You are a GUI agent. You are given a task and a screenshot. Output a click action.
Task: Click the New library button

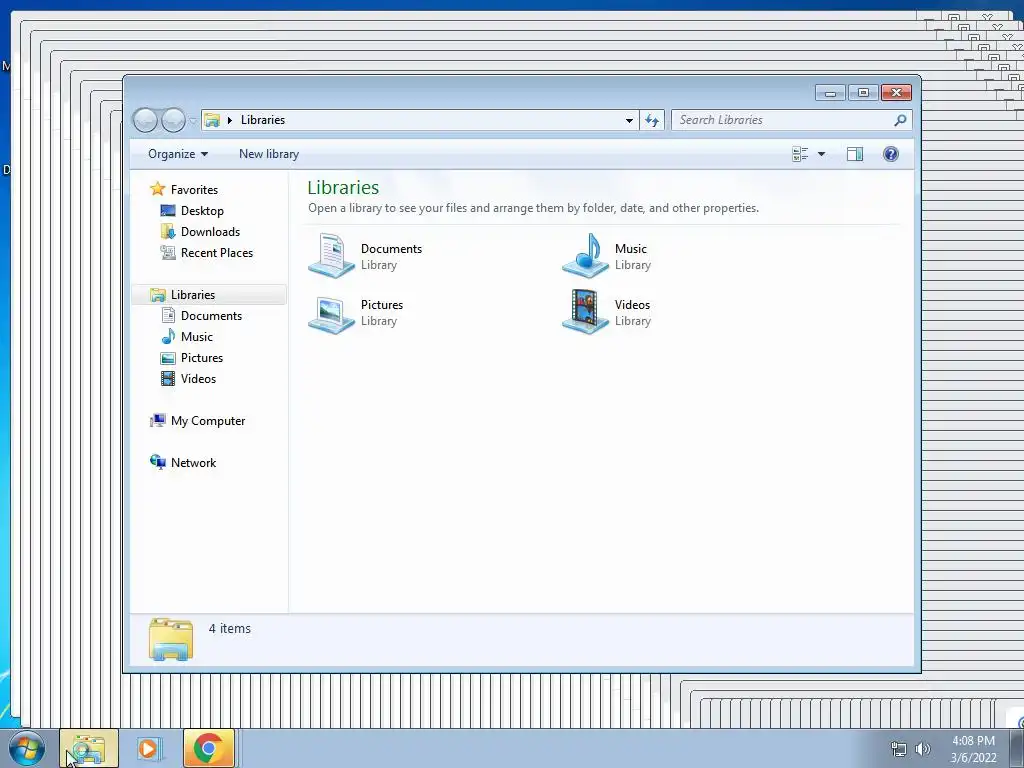(269, 154)
